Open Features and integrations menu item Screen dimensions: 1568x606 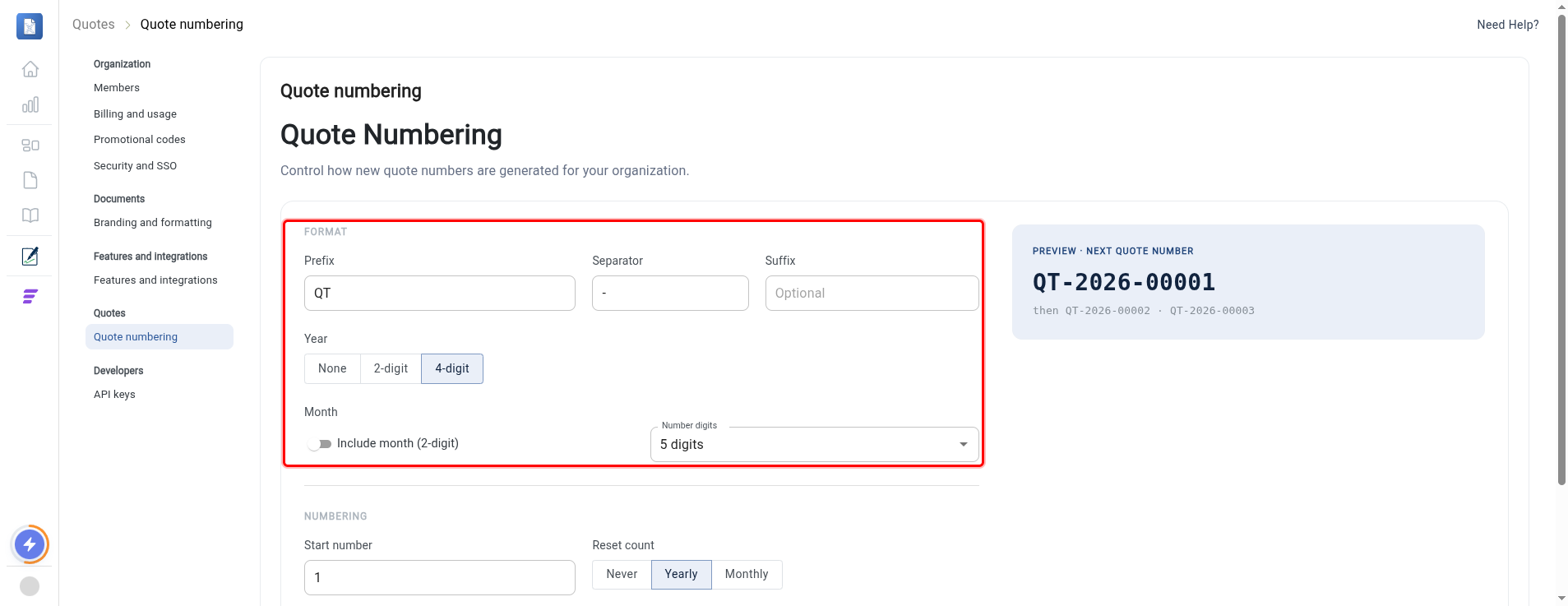(x=155, y=280)
